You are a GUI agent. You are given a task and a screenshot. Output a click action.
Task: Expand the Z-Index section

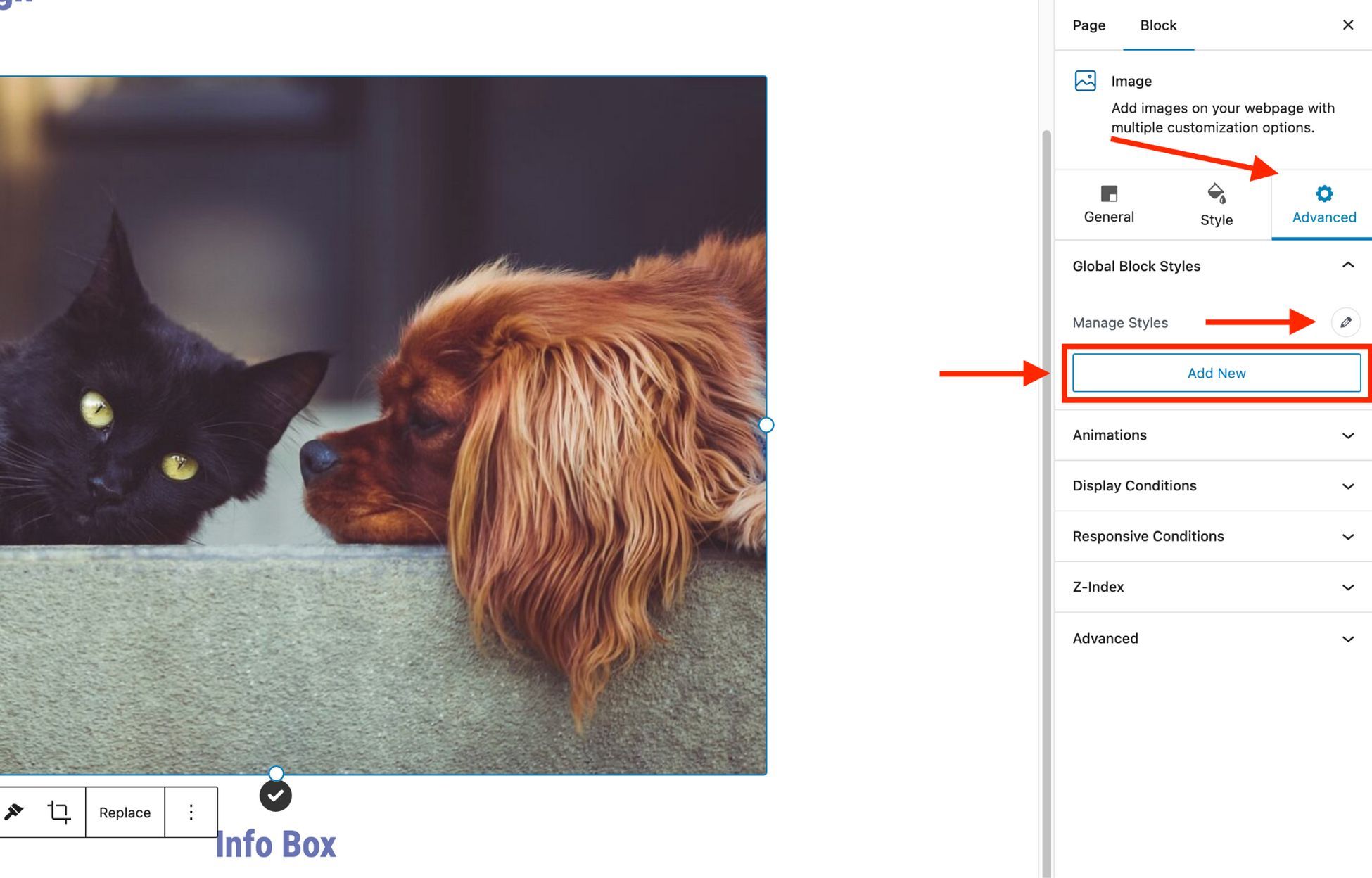click(1349, 586)
